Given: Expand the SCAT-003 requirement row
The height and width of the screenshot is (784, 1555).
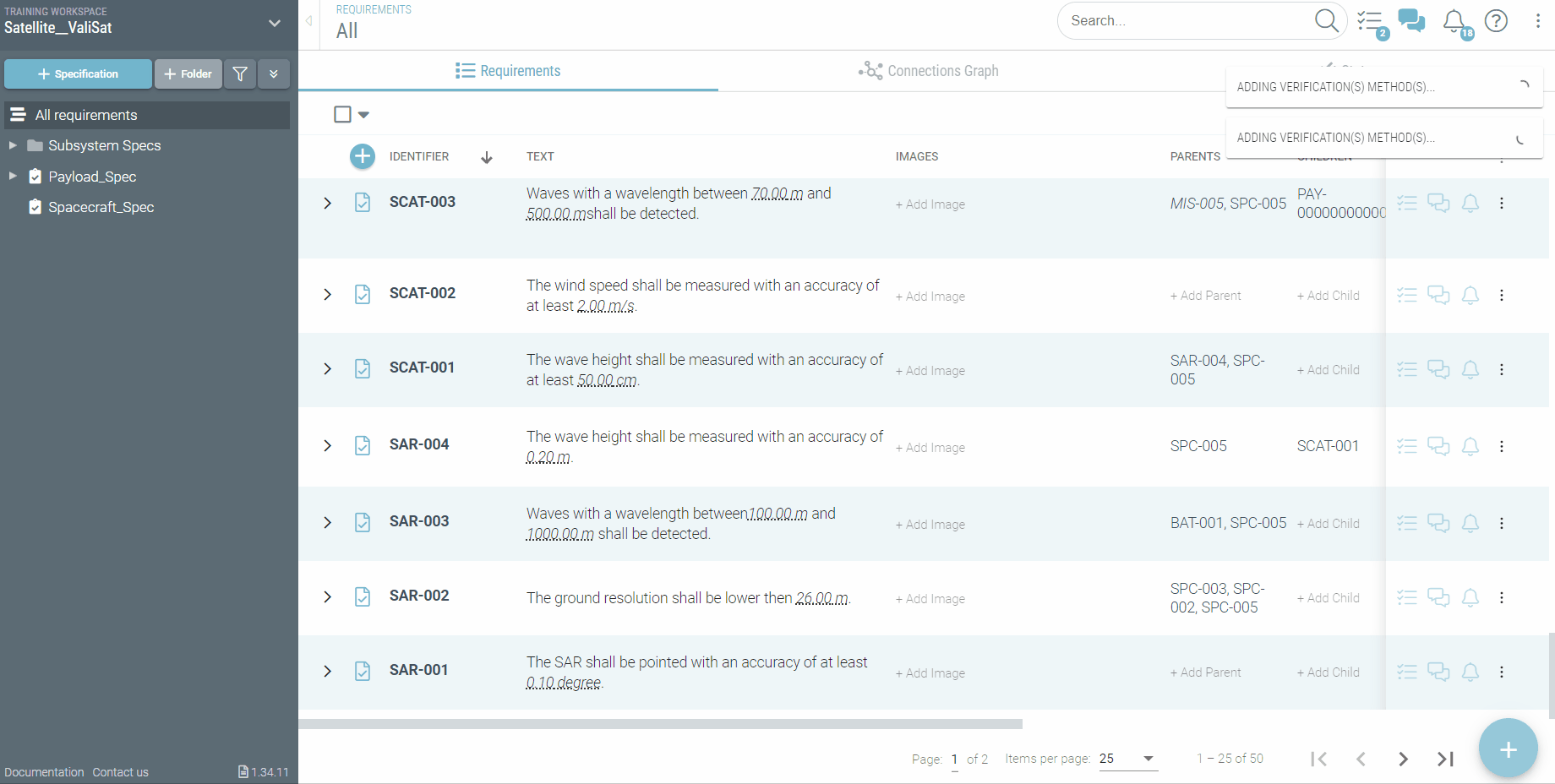Looking at the screenshot, I should (x=328, y=203).
